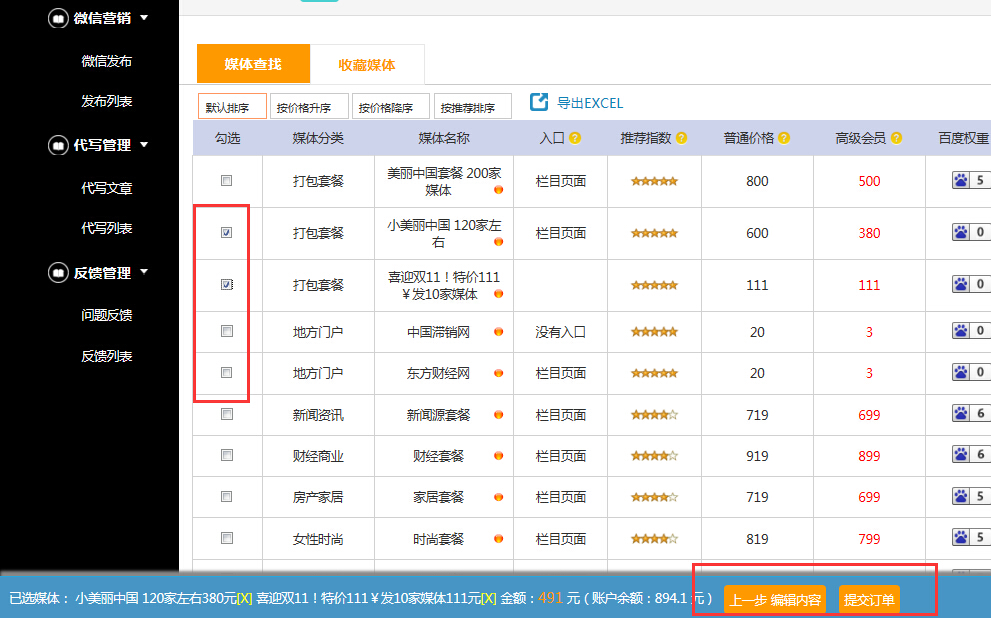Image resolution: width=991 pixels, height=618 pixels.
Task: Uncheck the 喜迎双11 特价 media row
Action: [227, 283]
